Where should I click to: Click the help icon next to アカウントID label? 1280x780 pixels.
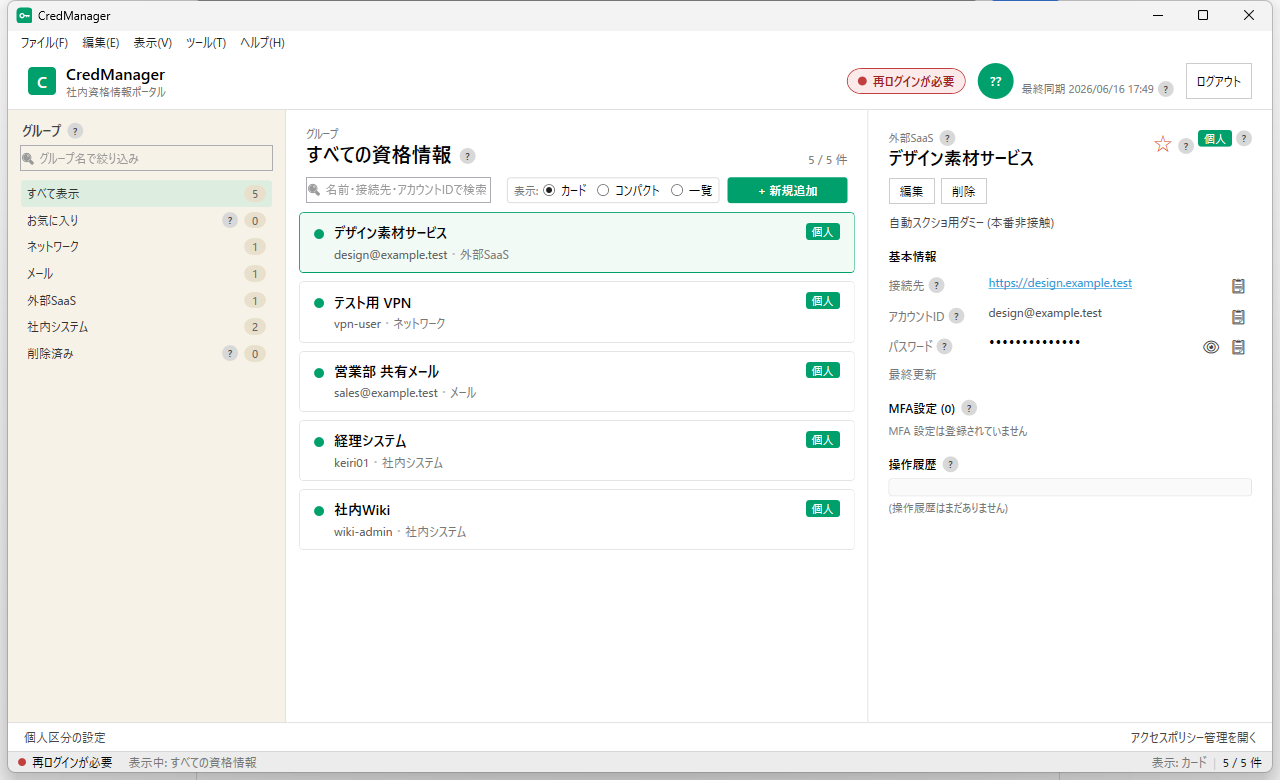[x=956, y=316]
